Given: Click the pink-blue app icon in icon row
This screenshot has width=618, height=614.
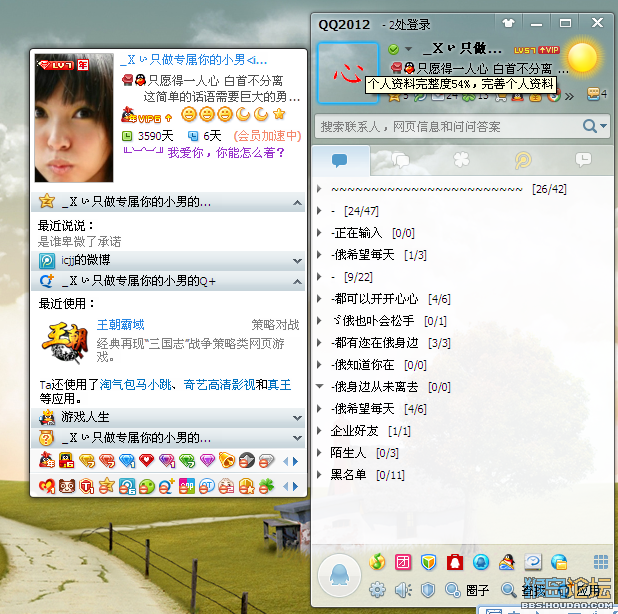Looking at the screenshot, I should [187, 486].
